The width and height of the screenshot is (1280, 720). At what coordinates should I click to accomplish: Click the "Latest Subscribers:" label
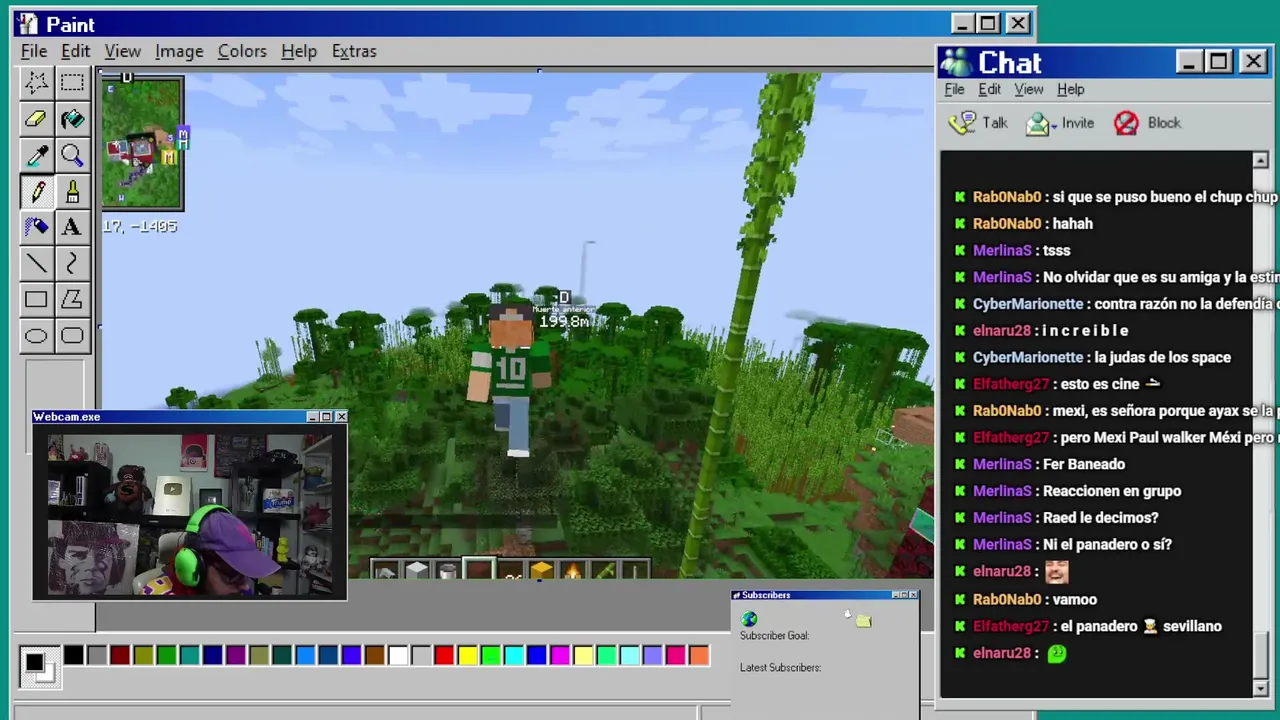coord(780,667)
